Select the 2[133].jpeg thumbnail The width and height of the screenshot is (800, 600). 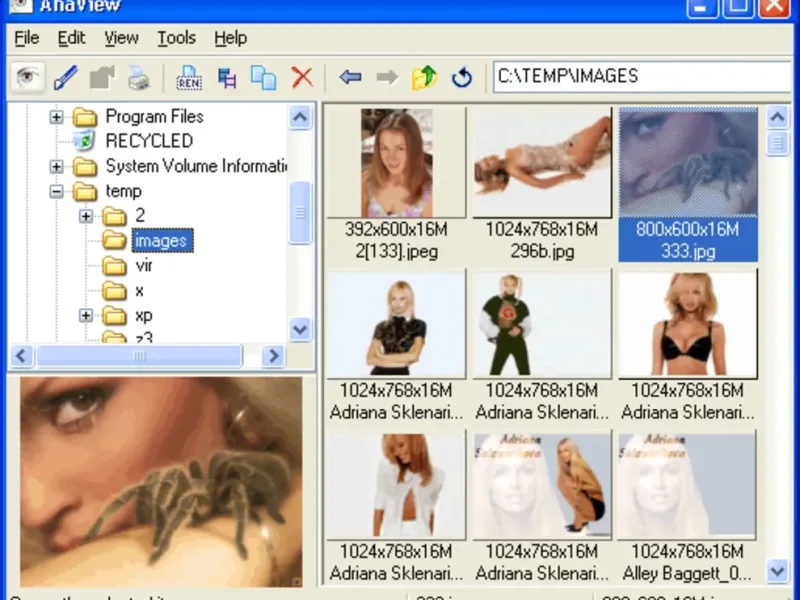(x=396, y=163)
